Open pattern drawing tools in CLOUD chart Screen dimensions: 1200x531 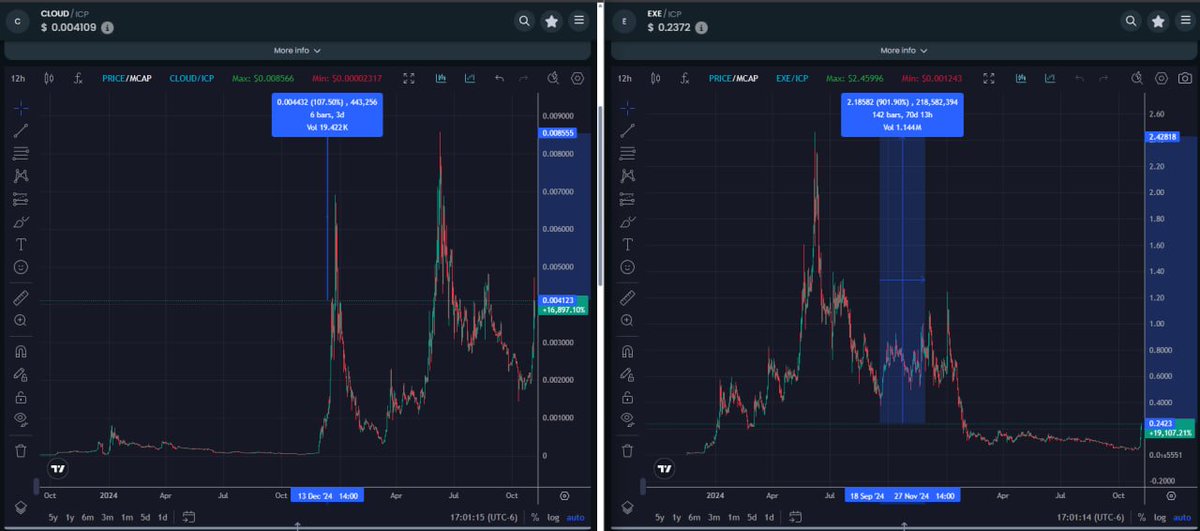tap(22, 176)
